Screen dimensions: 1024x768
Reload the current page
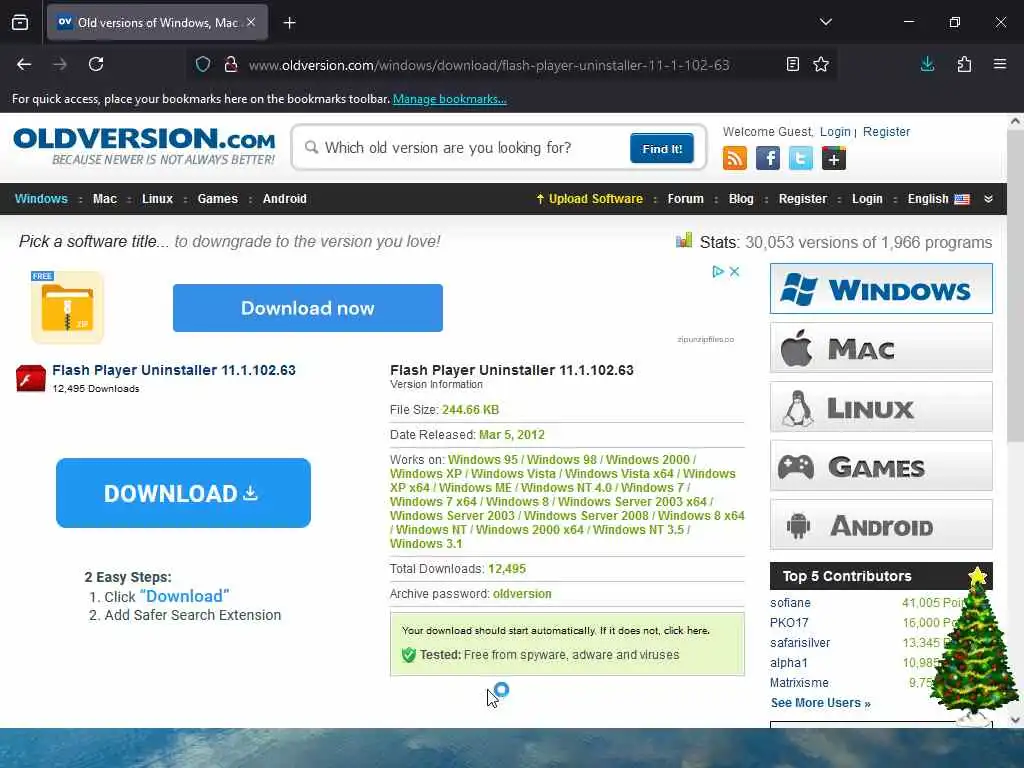96,64
